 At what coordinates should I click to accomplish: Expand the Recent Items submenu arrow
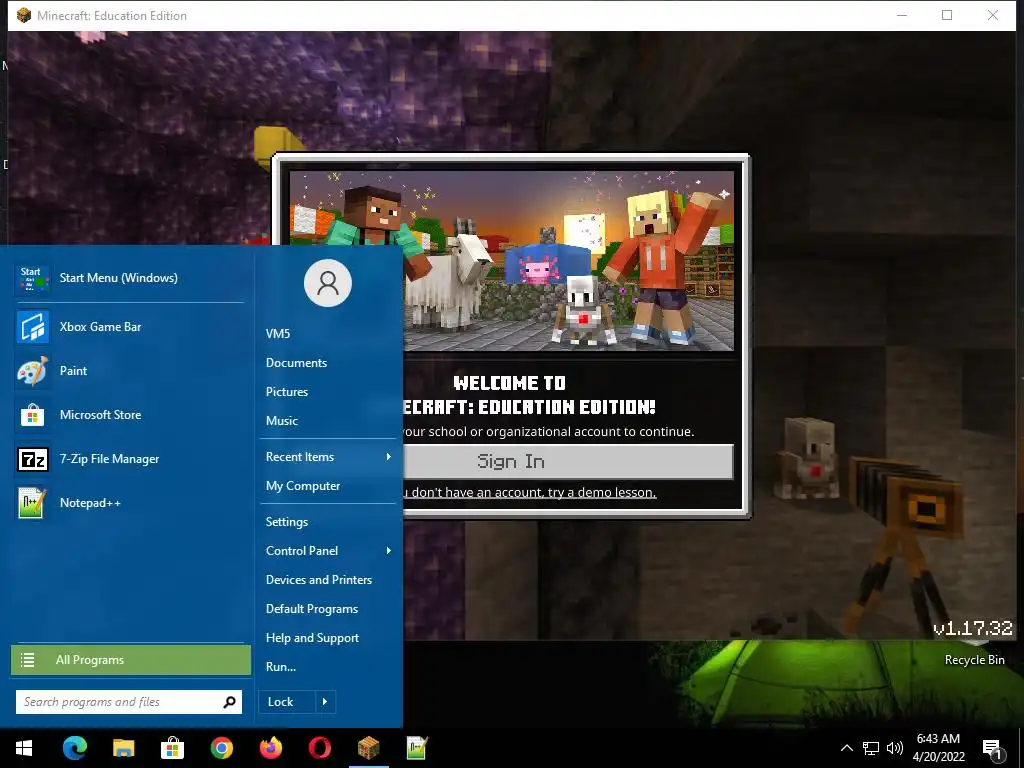389,457
